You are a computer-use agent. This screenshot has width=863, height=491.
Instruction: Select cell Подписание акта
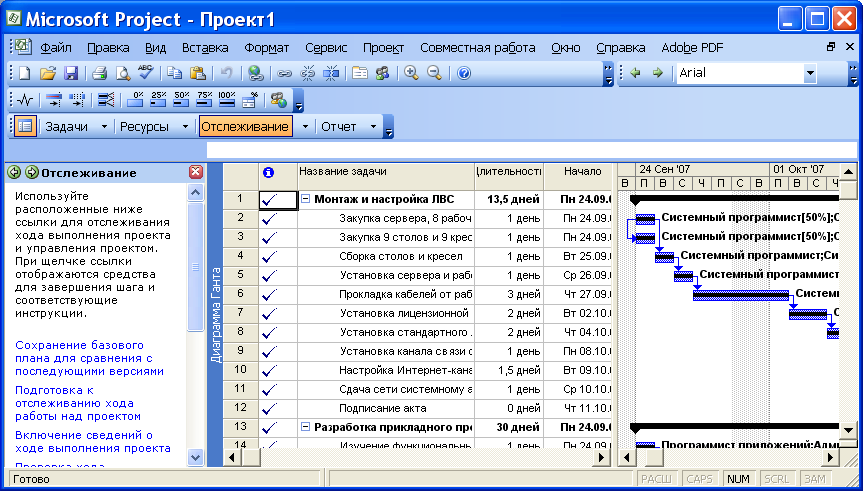tap(386, 408)
